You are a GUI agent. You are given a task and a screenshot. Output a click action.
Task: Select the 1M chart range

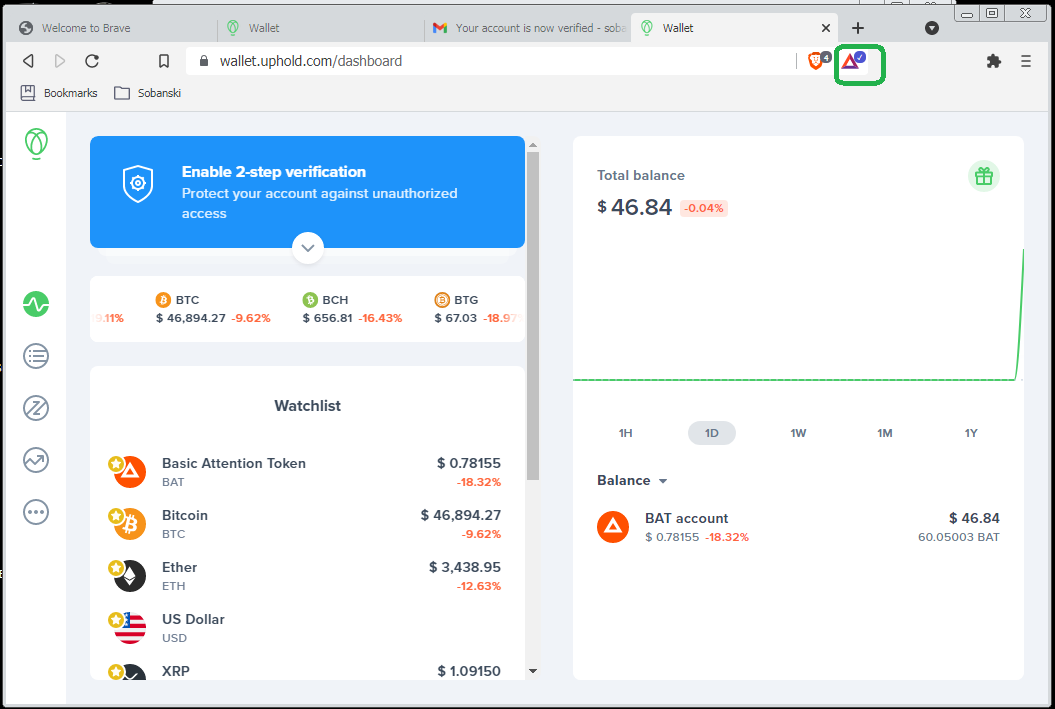coord(885,433)
